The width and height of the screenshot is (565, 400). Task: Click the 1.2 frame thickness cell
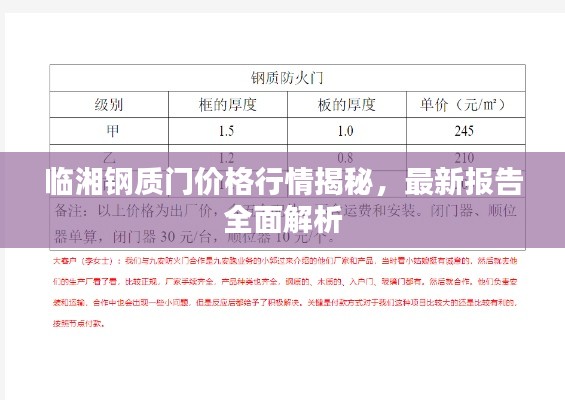click(x=227, y=158)
